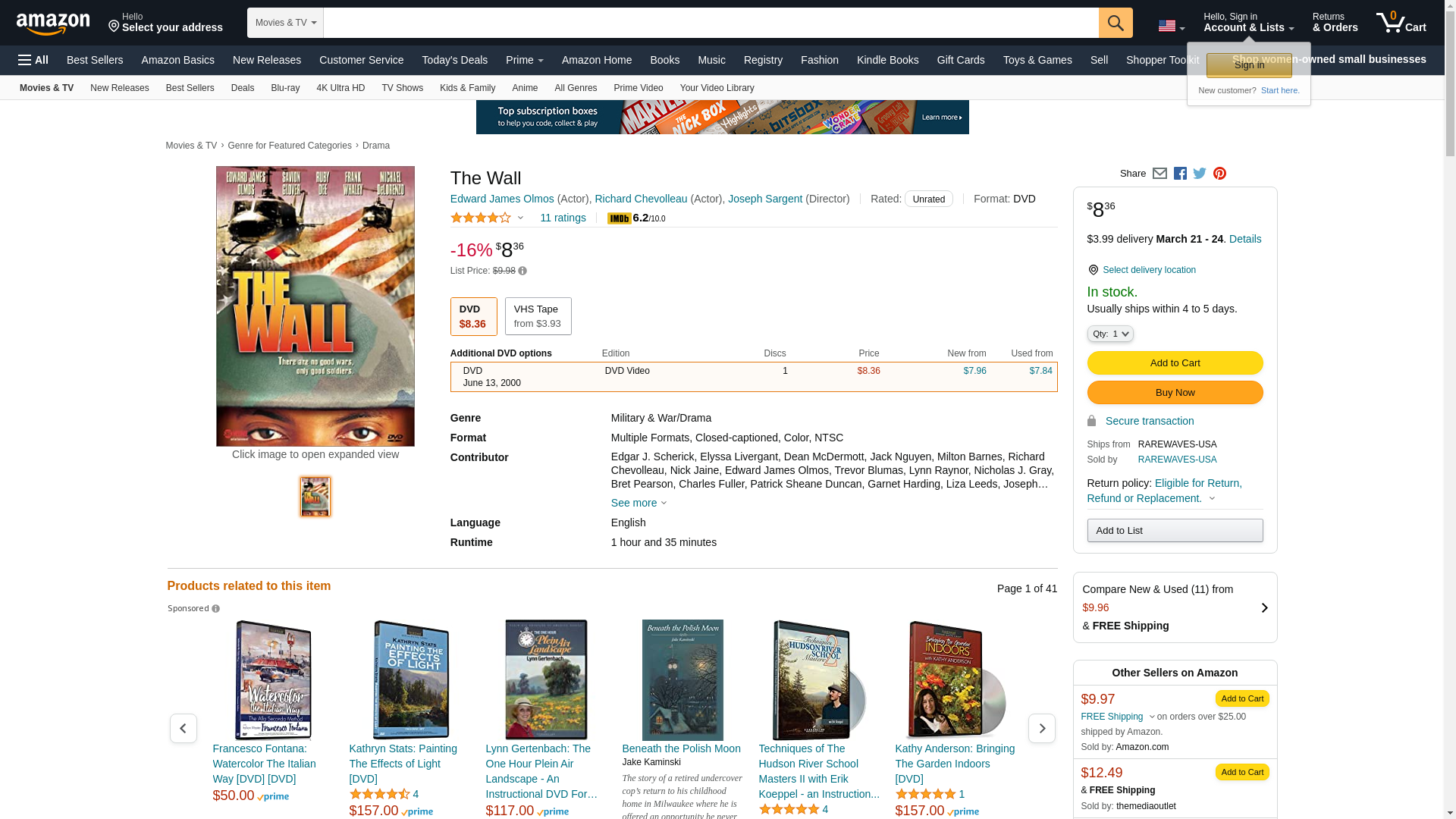
Task: Click the DVD cover thumbnail below main image
Action: tap(315, 497)
